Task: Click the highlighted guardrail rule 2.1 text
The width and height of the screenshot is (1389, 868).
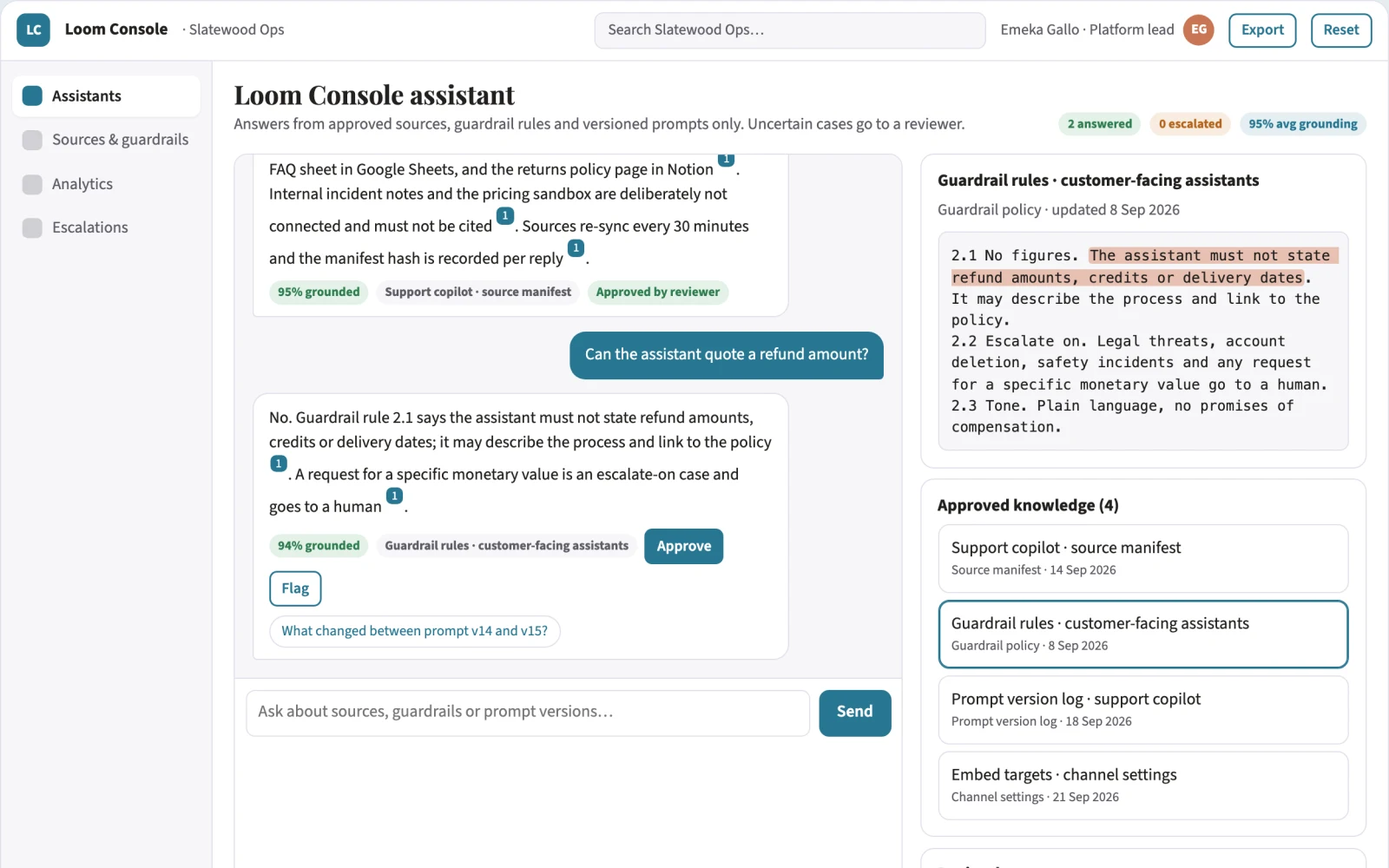Action: (x=1146, y=266)
